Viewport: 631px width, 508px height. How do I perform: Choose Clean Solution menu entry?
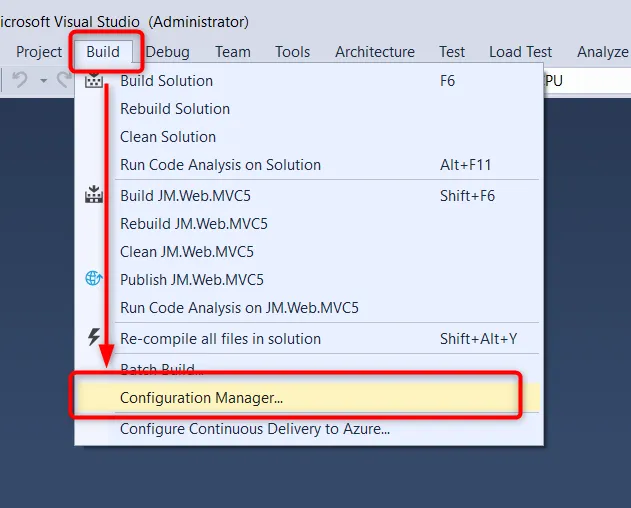pyautogui.click(x=168, y=137)
